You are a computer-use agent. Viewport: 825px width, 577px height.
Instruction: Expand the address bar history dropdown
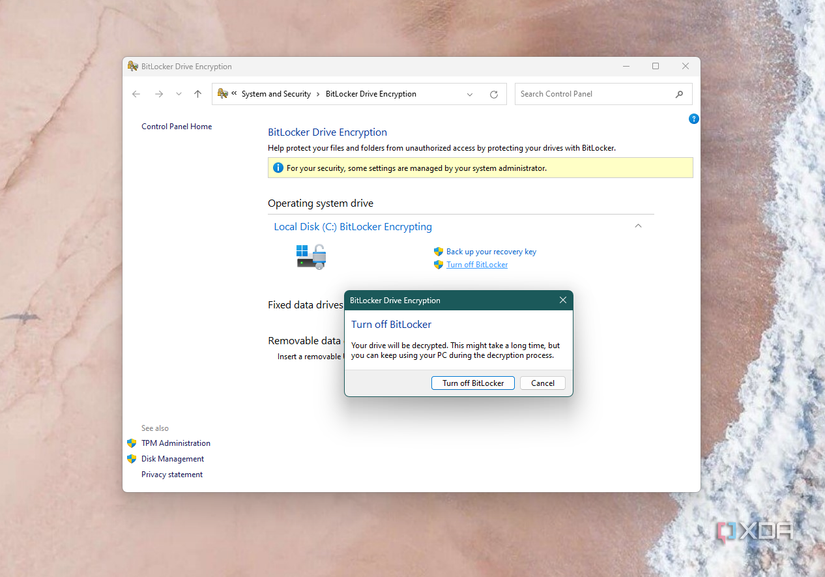coord(470,95)
